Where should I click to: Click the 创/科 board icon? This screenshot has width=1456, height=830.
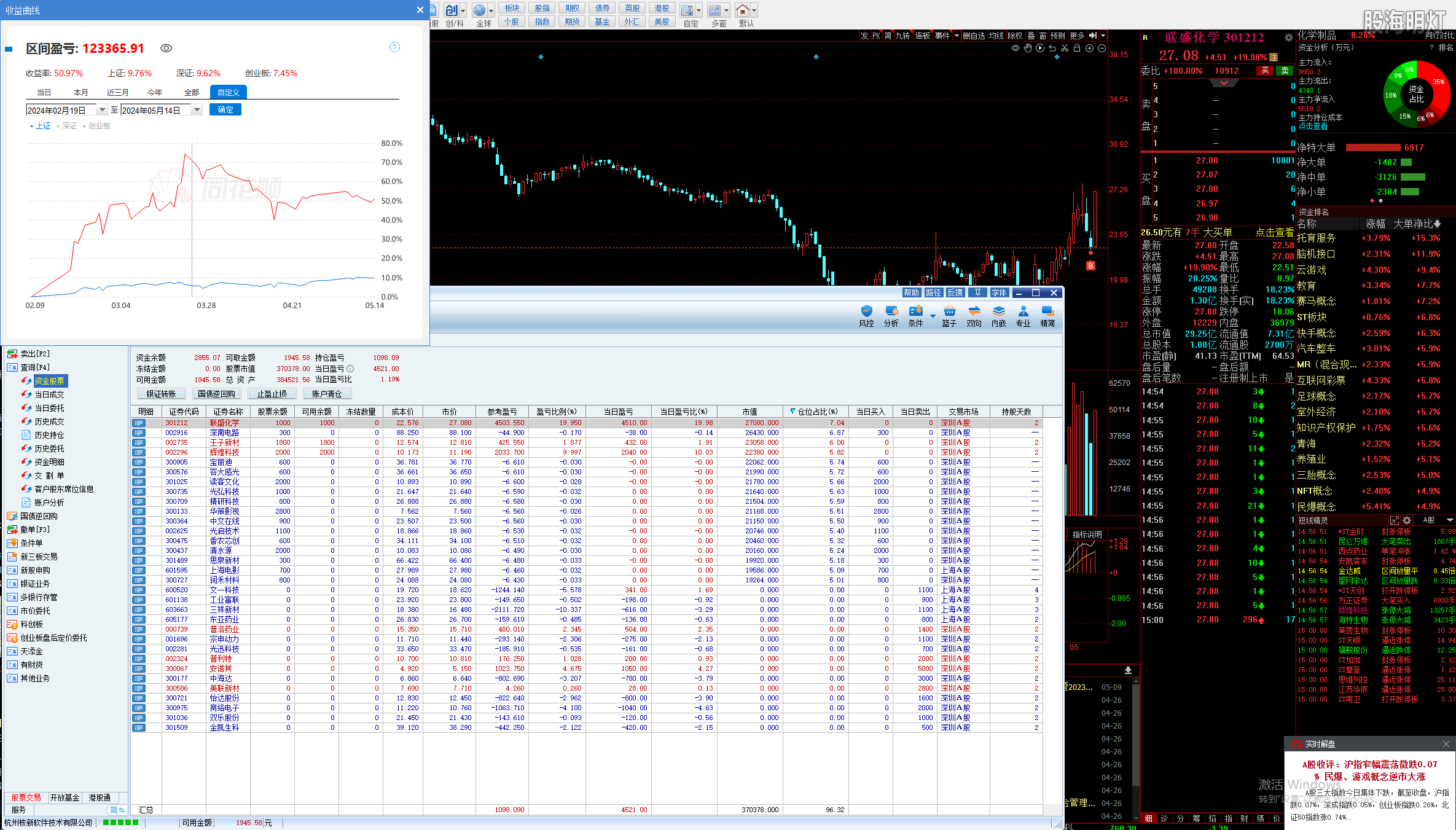tap(452, 10)
